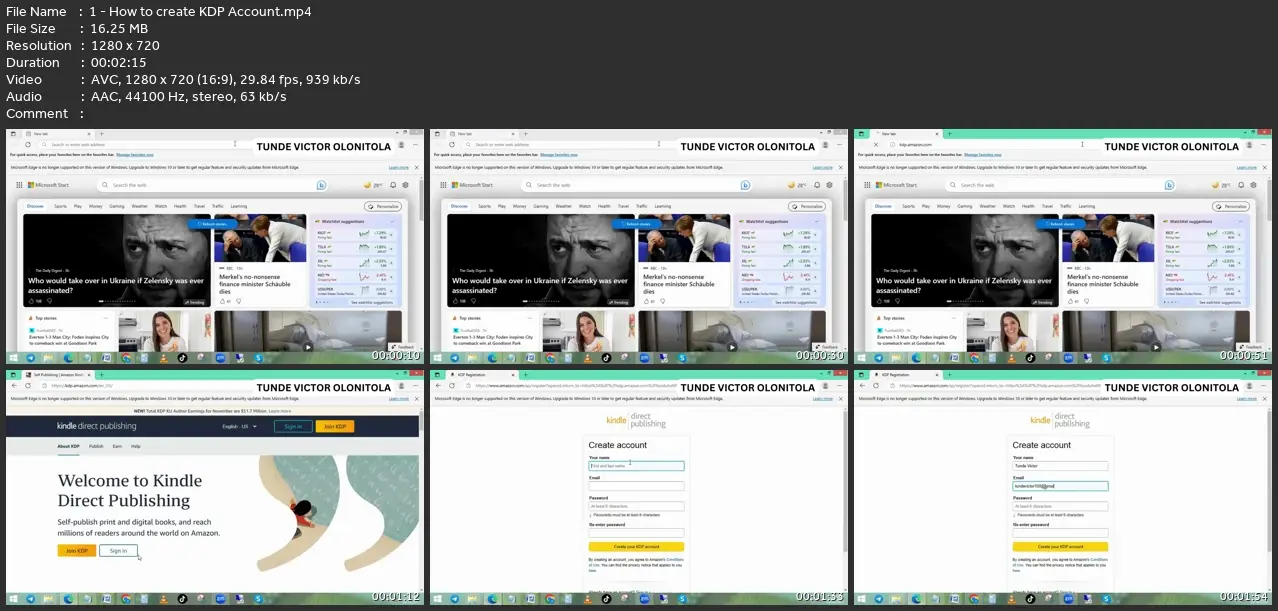Click the Personalize button in 00:00:10 frame
Image resolution: width=1278 pixels, height=611 pixels.
[x=382, y=206]
